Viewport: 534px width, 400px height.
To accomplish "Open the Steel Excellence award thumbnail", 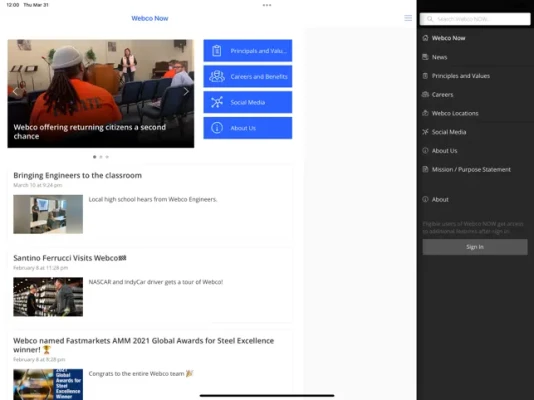I will [x=48, y=384].
